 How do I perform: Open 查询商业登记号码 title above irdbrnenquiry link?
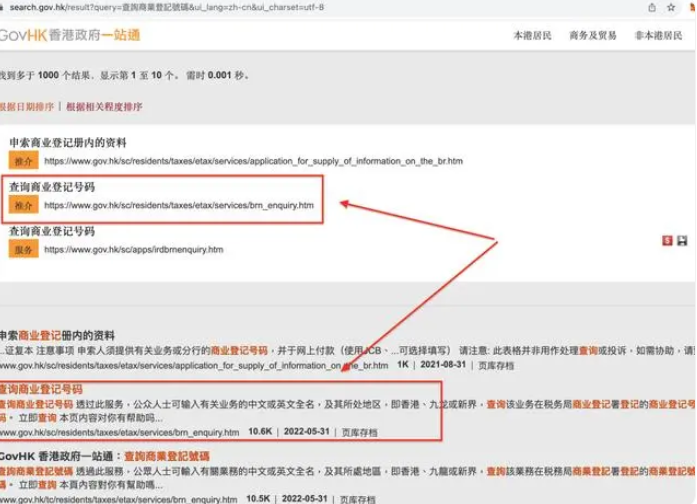pos(52,231)
